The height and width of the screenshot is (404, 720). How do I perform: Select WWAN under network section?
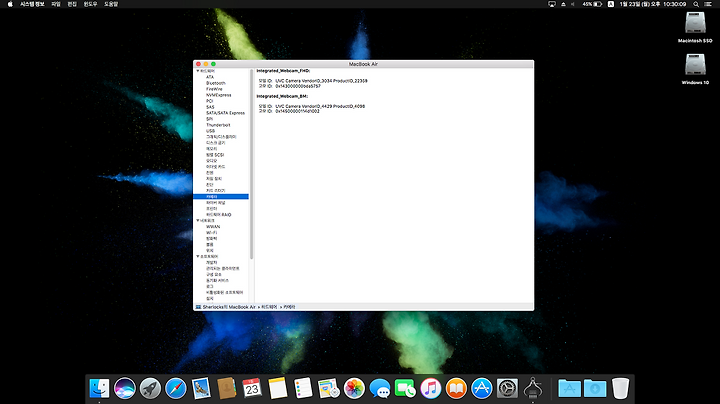pos(213,227)
